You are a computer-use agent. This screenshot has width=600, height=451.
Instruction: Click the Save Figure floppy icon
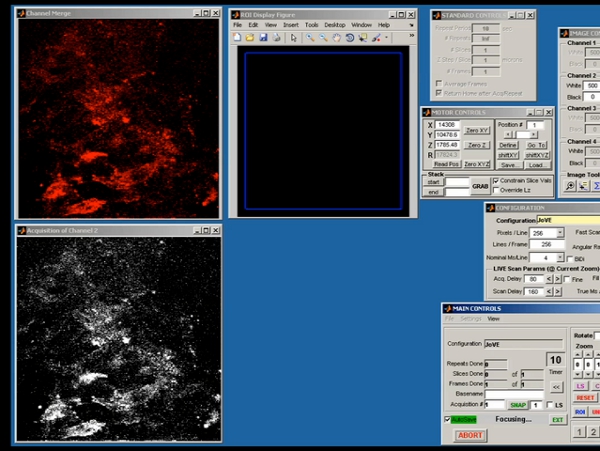(x=263, y=38)
